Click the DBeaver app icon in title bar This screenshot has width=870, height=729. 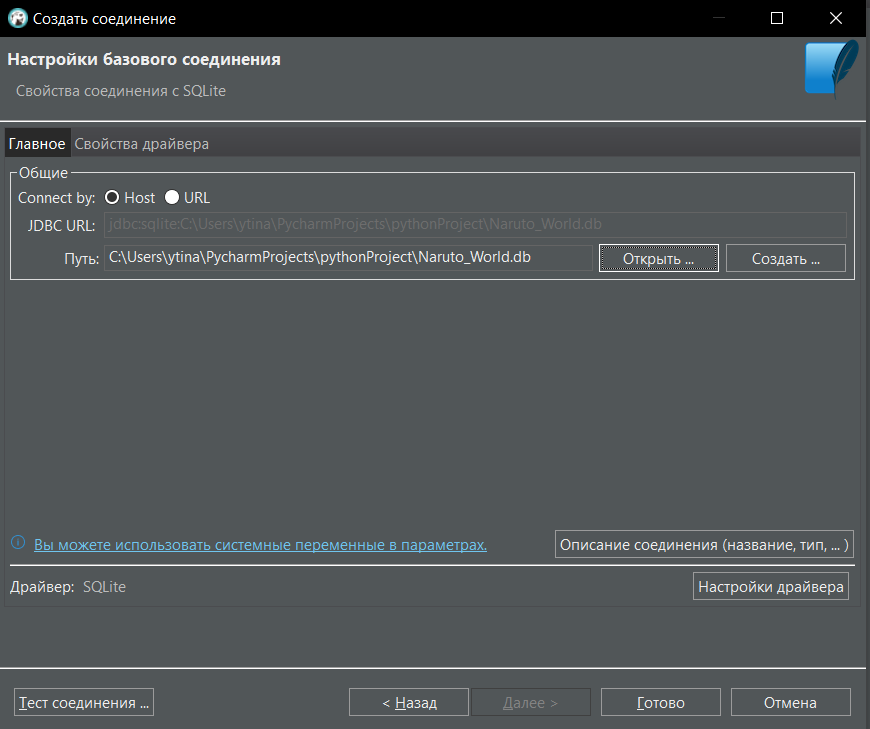coord(18,18)
